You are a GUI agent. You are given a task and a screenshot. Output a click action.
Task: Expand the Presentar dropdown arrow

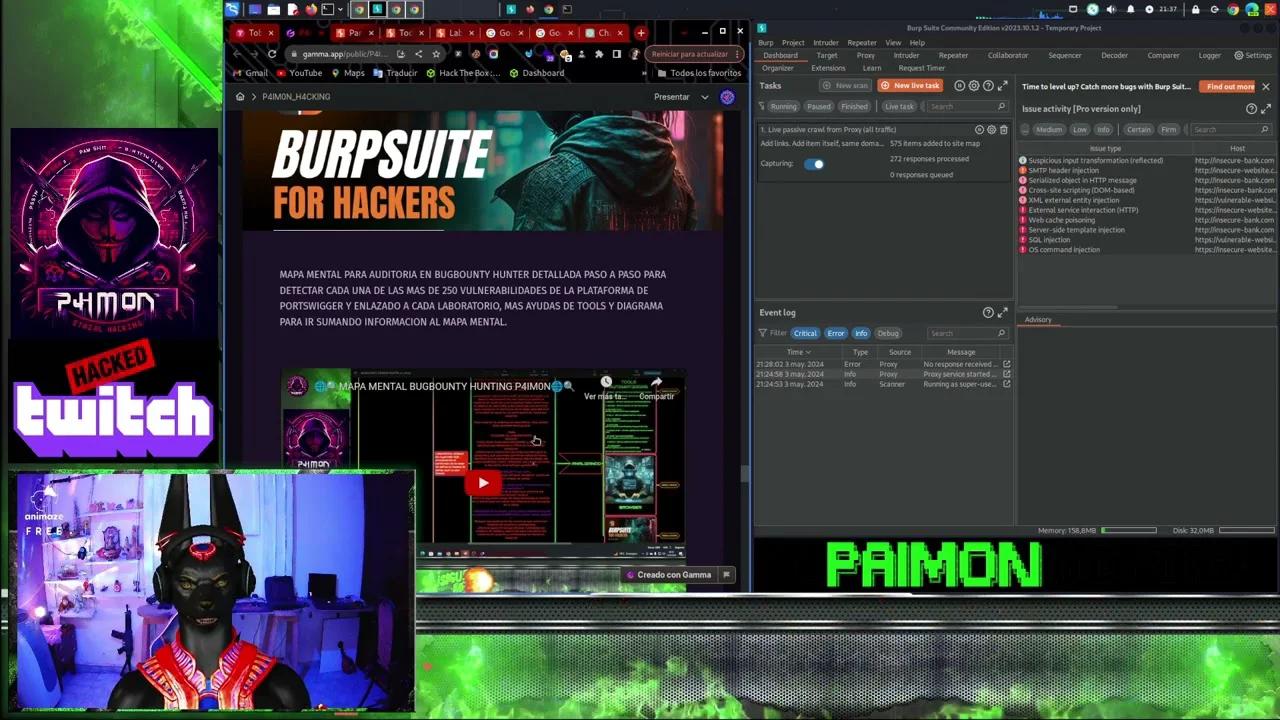point(704,97)
